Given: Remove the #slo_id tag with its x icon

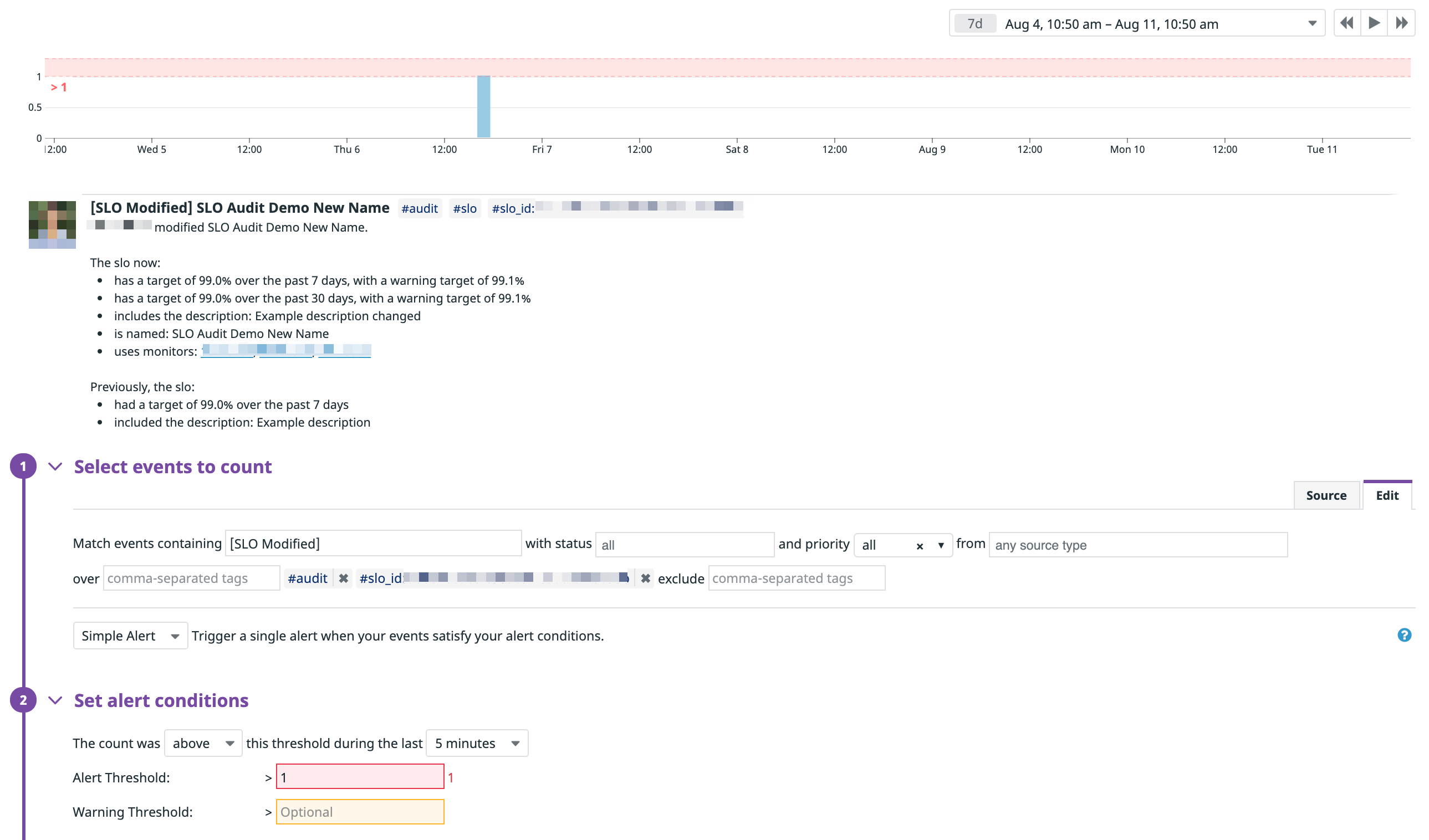Looking at the screenshot, I should click(645, 578).
